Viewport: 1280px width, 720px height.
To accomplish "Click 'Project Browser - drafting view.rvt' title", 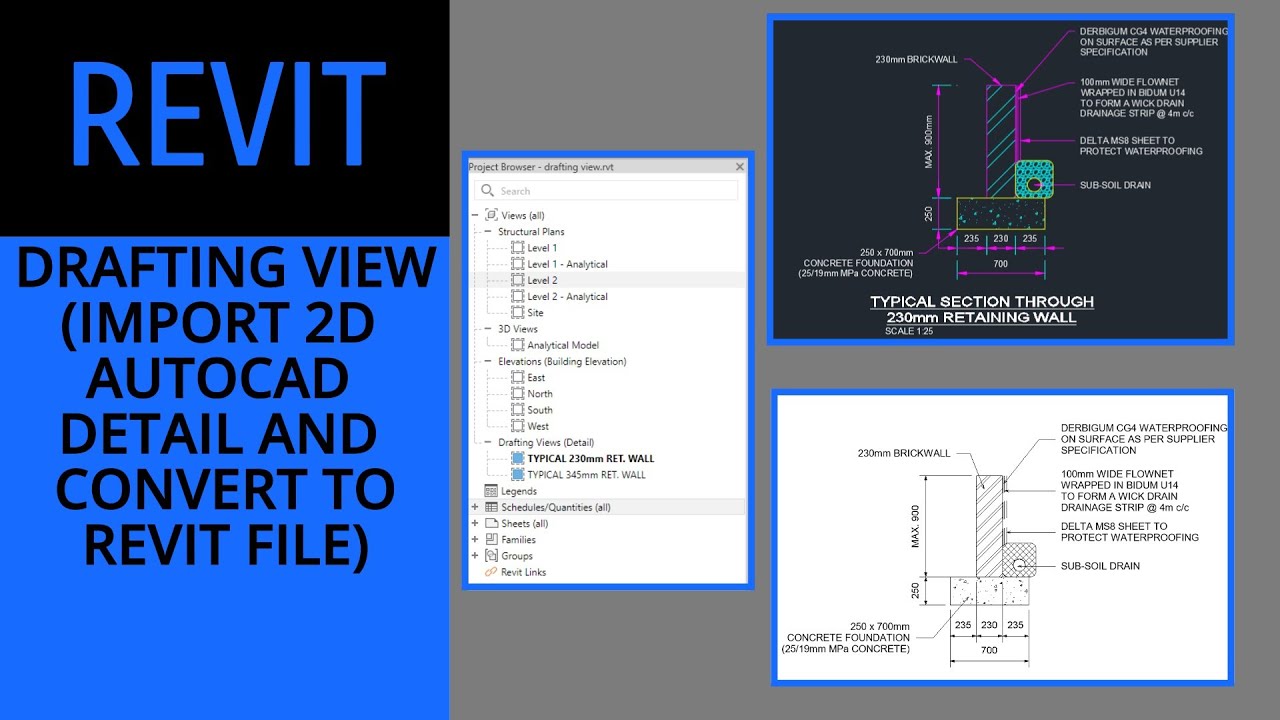I will coord(543,167).
